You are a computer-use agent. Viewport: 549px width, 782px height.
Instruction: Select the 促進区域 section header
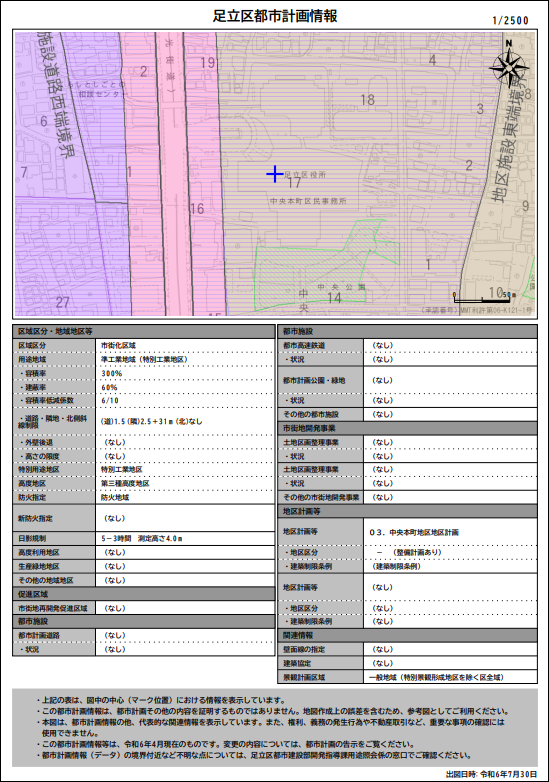144,594
